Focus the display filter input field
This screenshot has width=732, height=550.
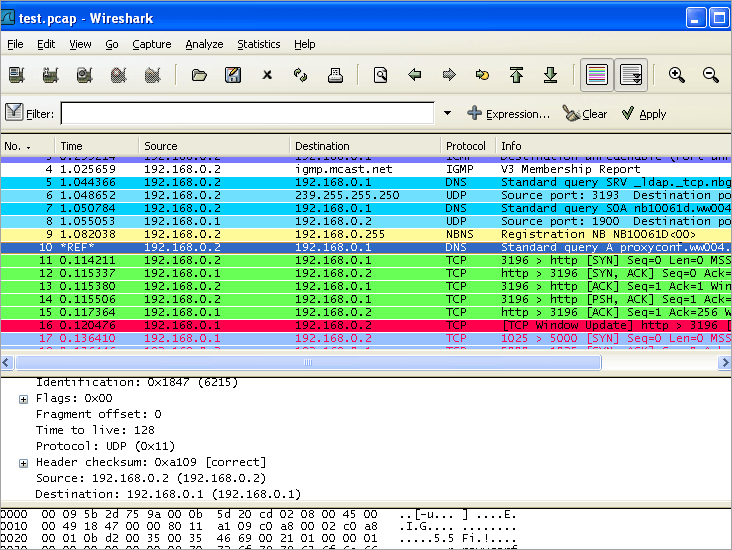click(247, 113)
